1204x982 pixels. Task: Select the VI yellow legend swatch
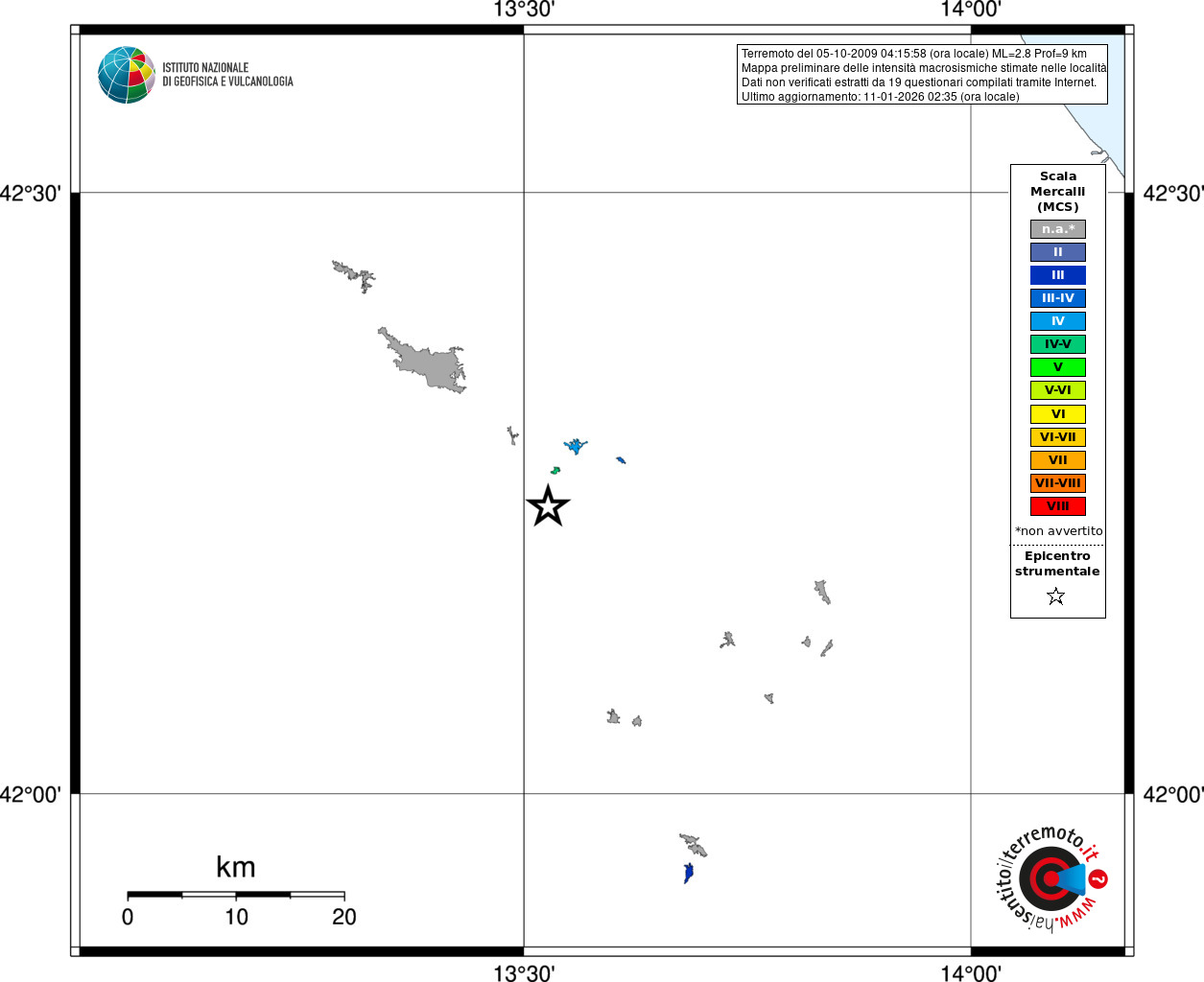point(1058,414)
